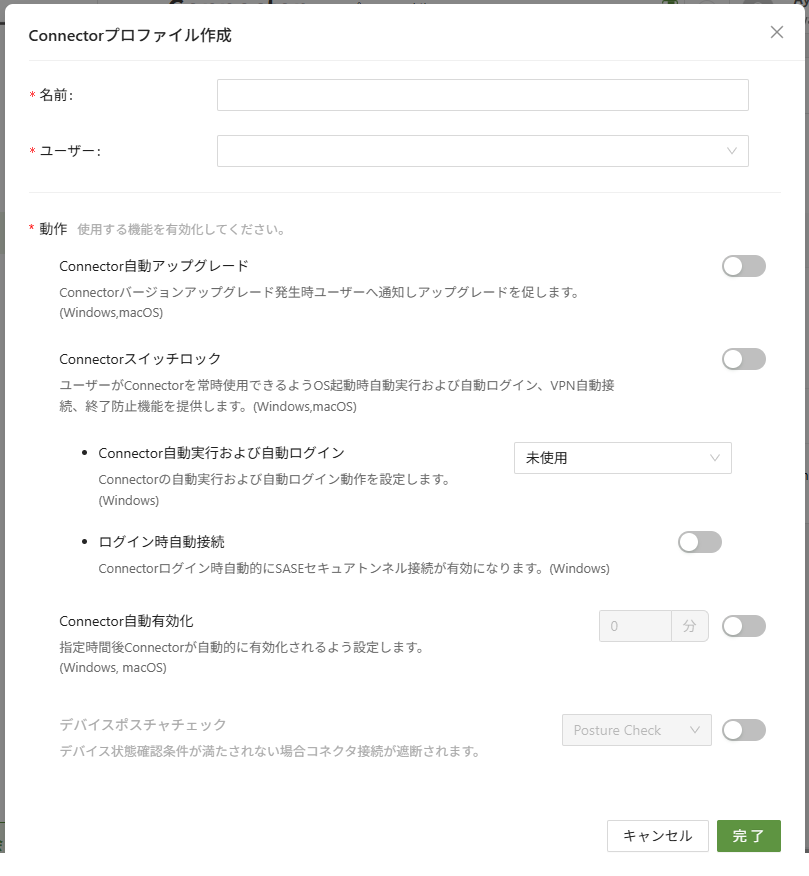
Task: Click the minutes (分) number field
Action: click(634, 625)
